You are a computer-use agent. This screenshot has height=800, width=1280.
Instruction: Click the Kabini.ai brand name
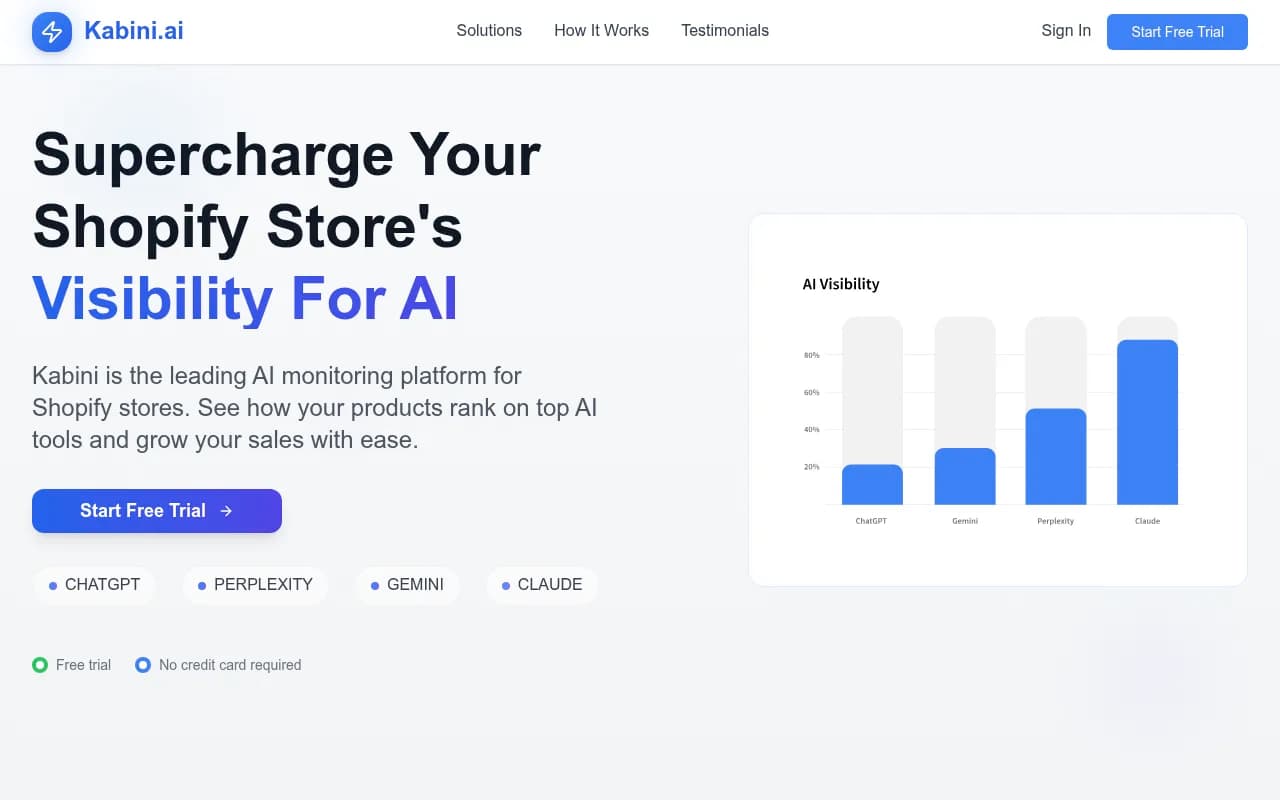click(x=134, y=31)
